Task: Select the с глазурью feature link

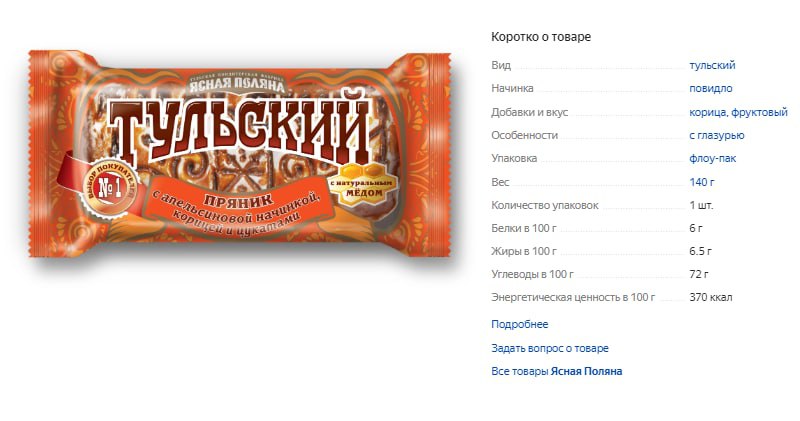Action: coord(717,135)
